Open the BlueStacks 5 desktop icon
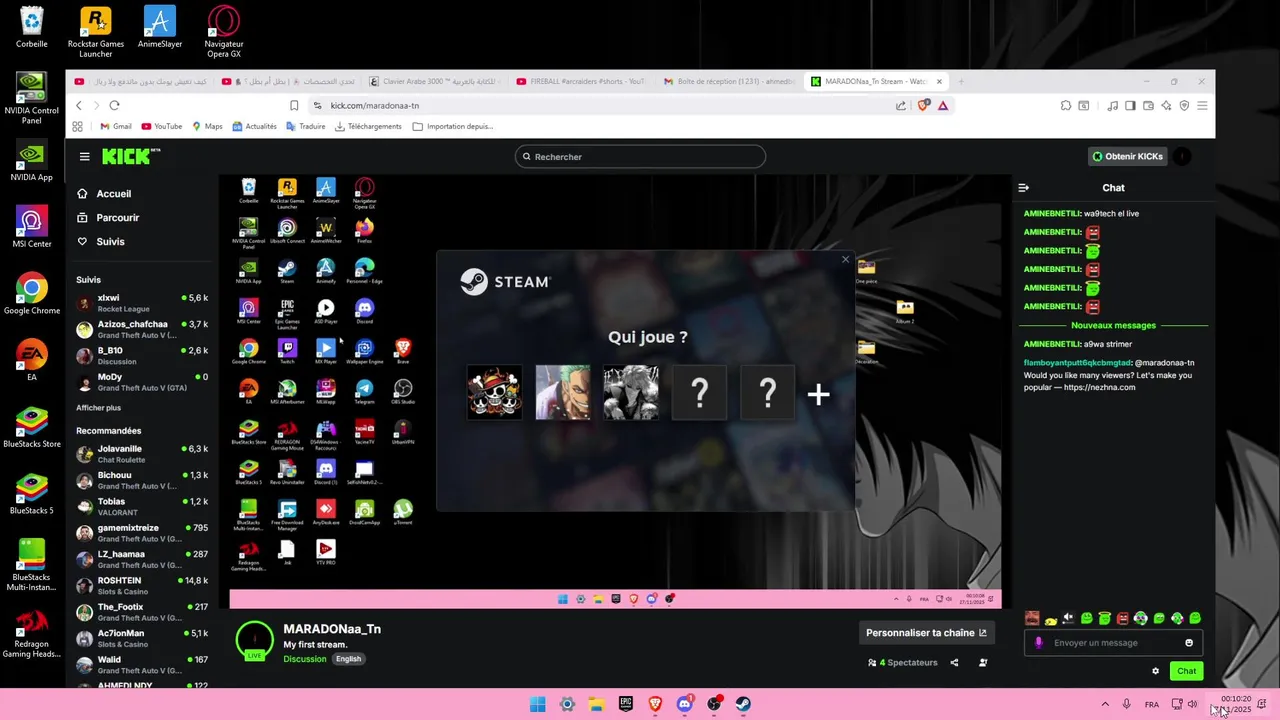 tap(31, 494)
